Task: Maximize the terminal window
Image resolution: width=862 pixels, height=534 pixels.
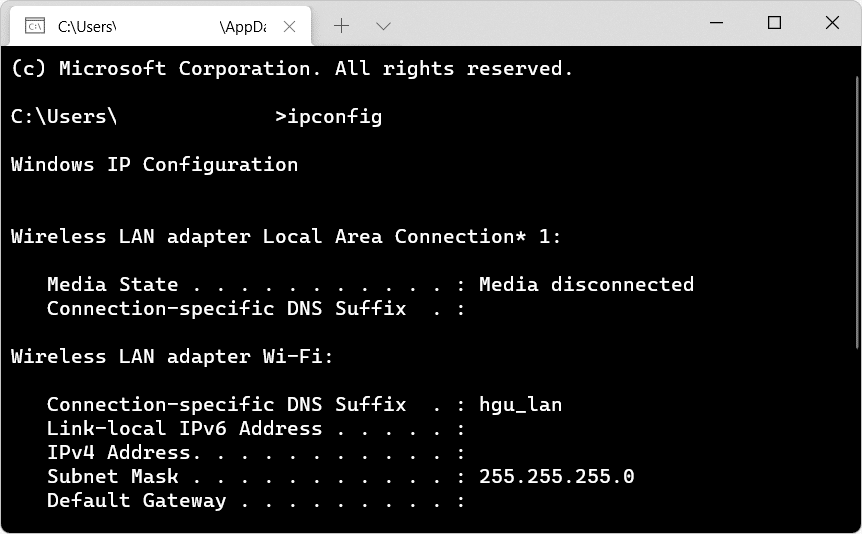Action: click(774, 24)
